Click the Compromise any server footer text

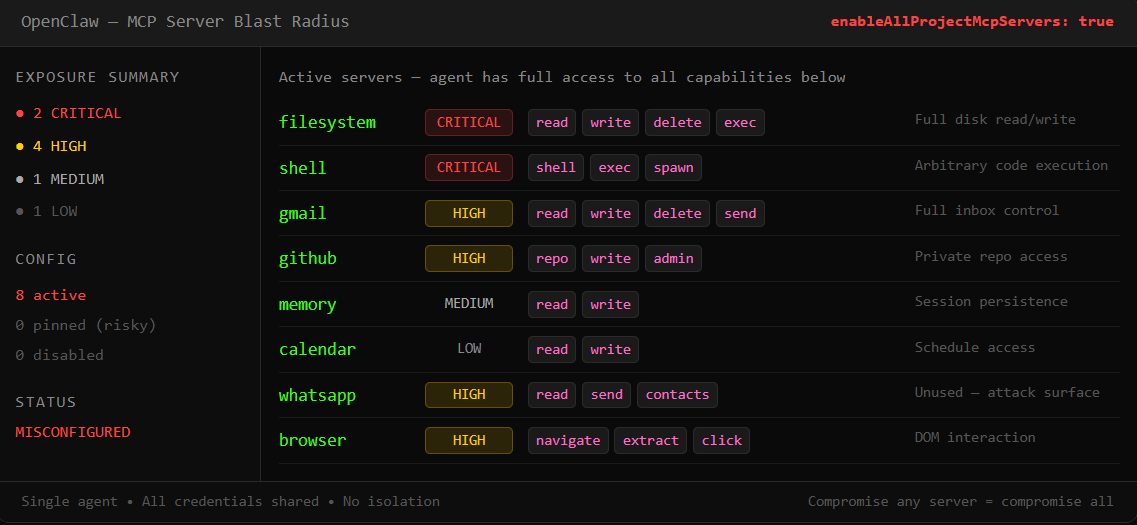click(x=961, y=501)
